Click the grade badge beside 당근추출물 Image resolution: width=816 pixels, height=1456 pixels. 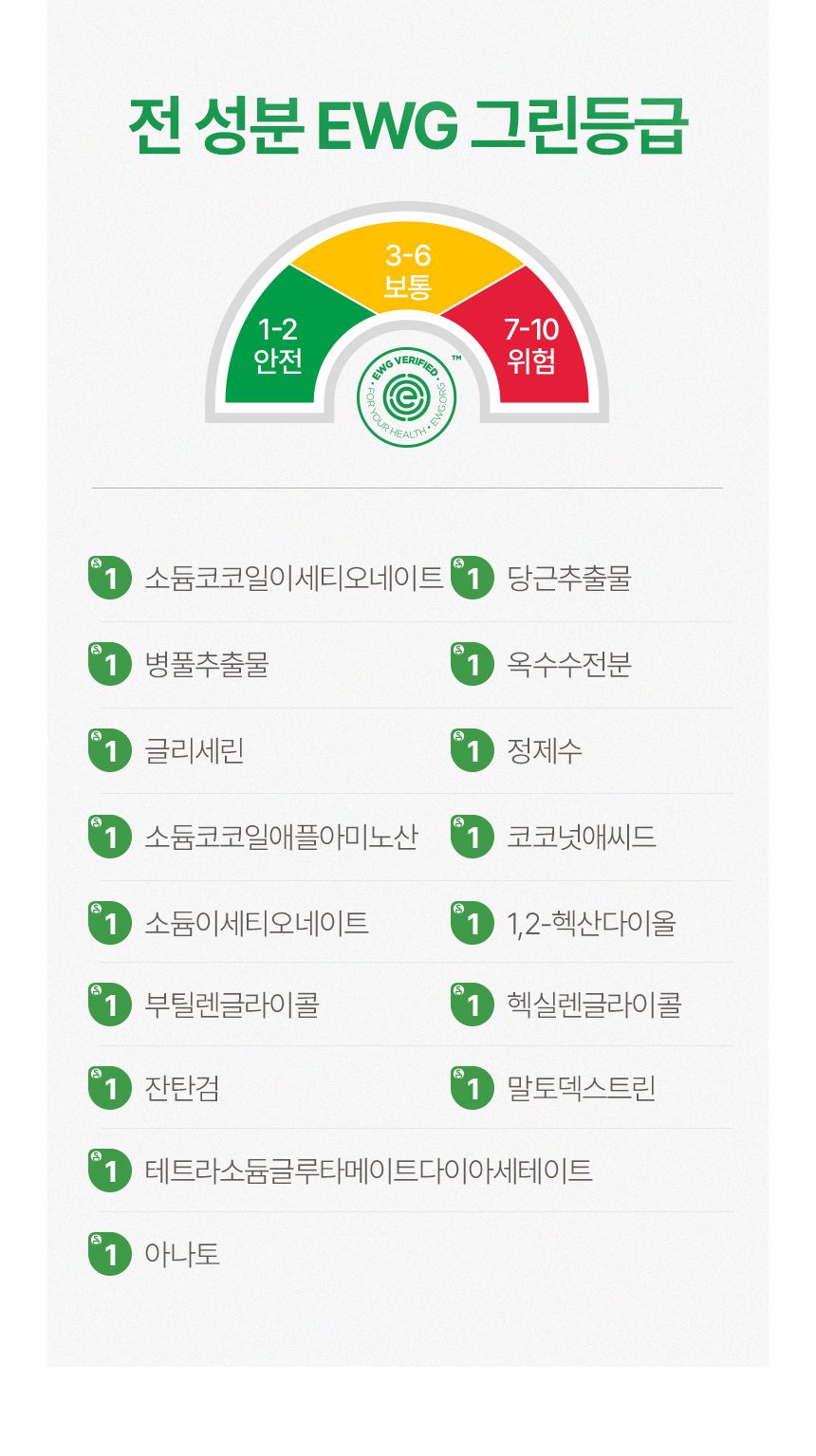[473, 578]
